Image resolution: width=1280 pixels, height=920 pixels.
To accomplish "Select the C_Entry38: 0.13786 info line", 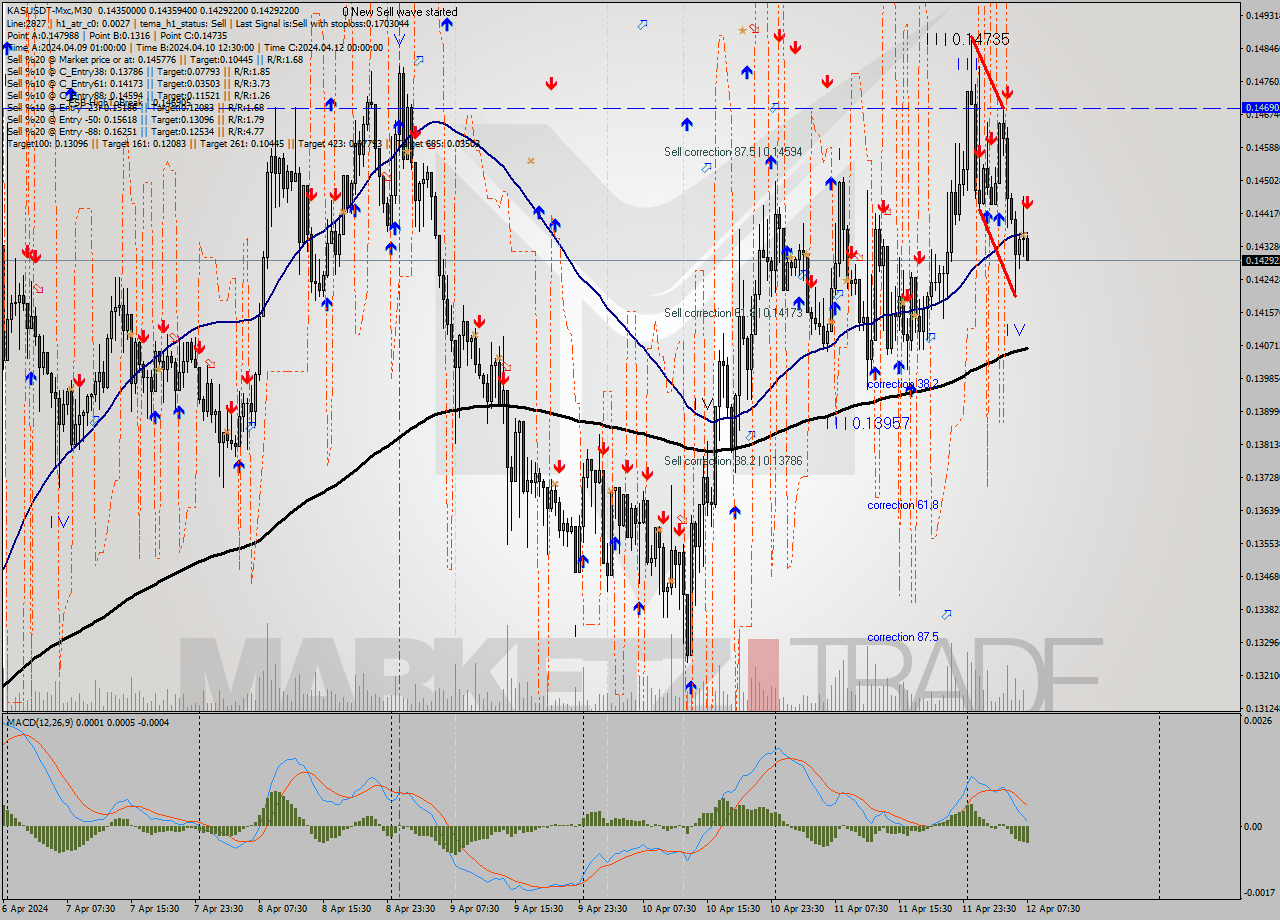I will (x=138, y=71).
